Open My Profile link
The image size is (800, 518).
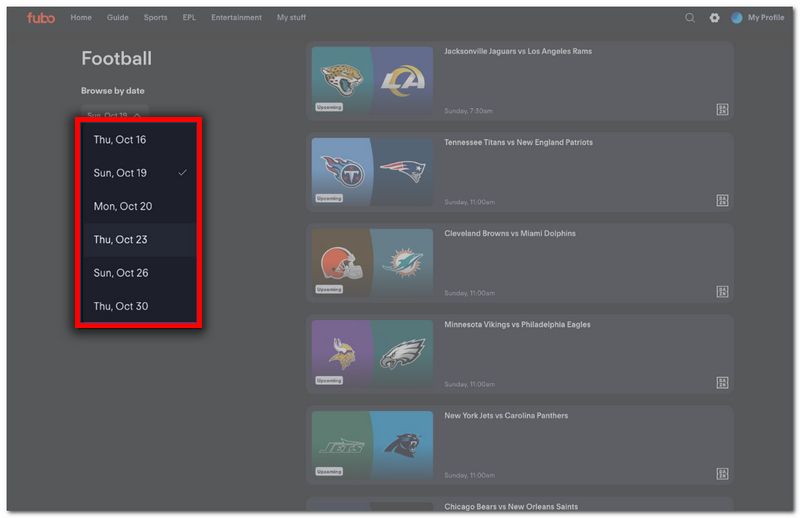pyautogui.click(x=766, y=17)
